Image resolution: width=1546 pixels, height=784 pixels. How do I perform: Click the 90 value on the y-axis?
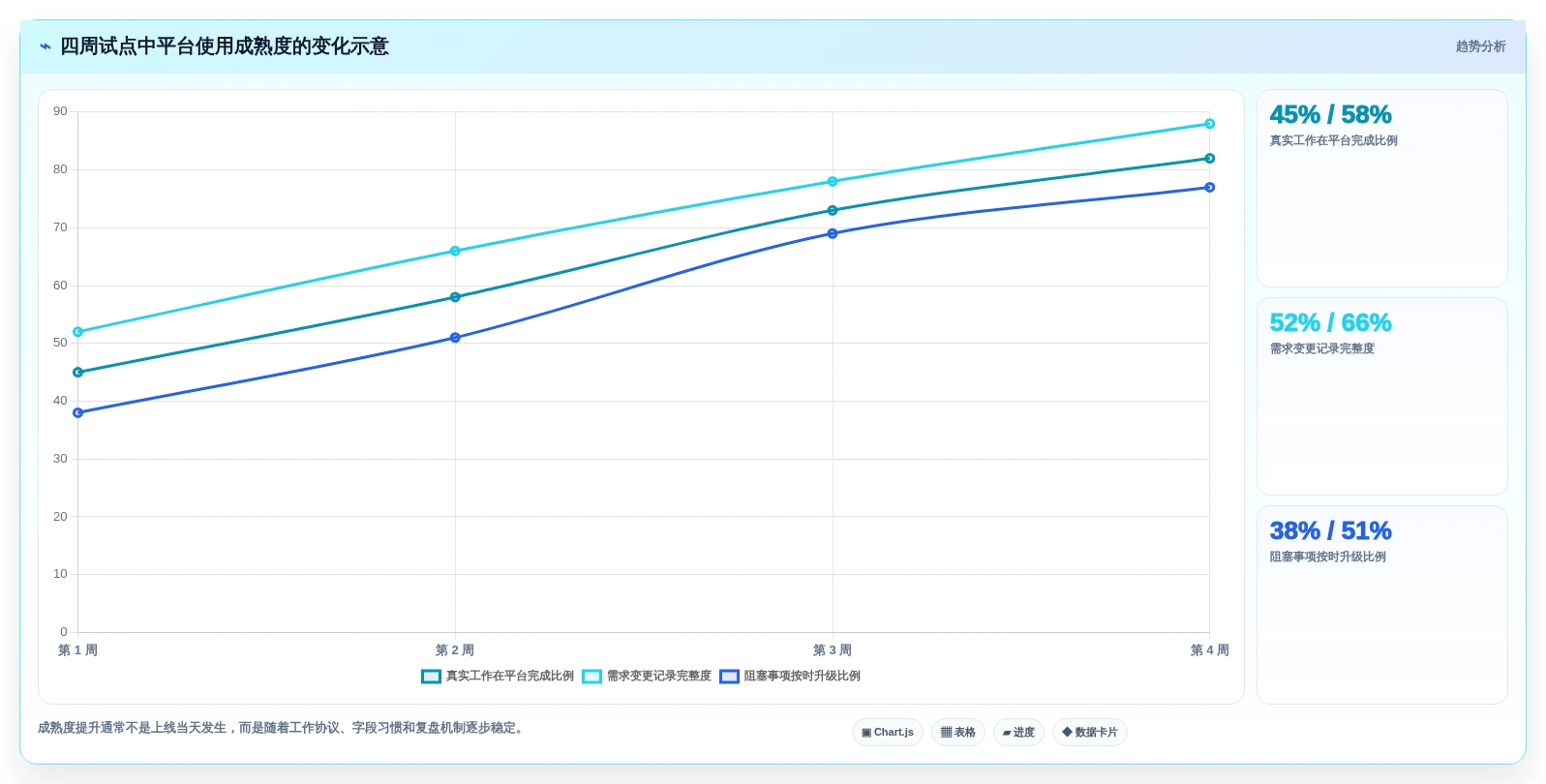[x=60, y=111]
